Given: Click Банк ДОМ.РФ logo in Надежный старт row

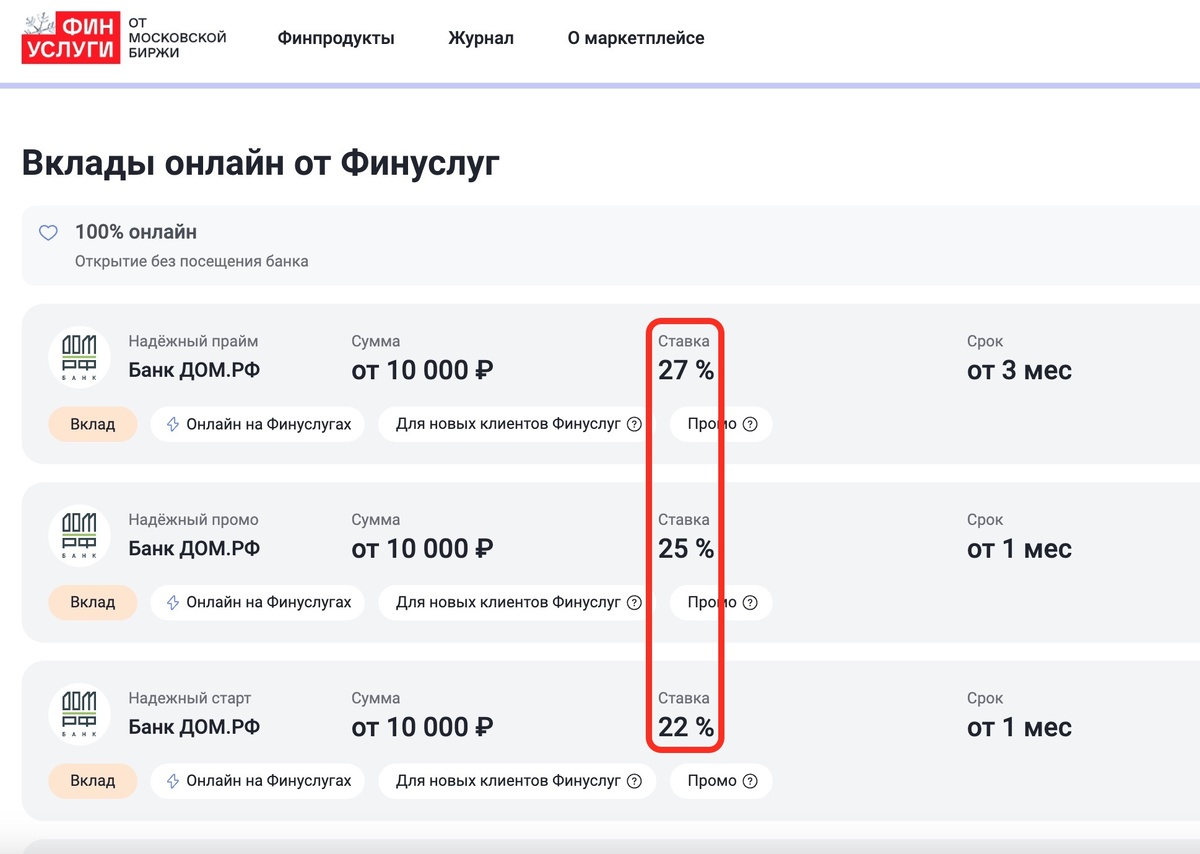Looking at the screenshot, I should tap(79, 715).
